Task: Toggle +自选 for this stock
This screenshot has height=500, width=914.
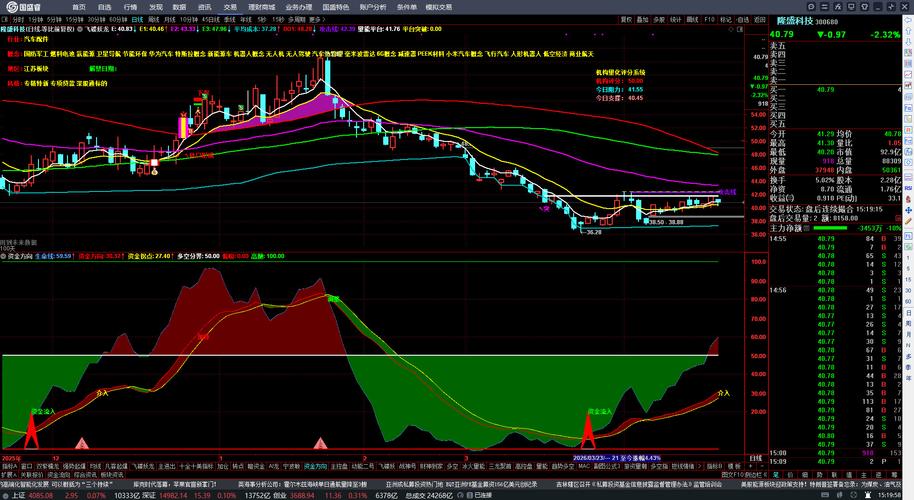Action: pos(742,19)
